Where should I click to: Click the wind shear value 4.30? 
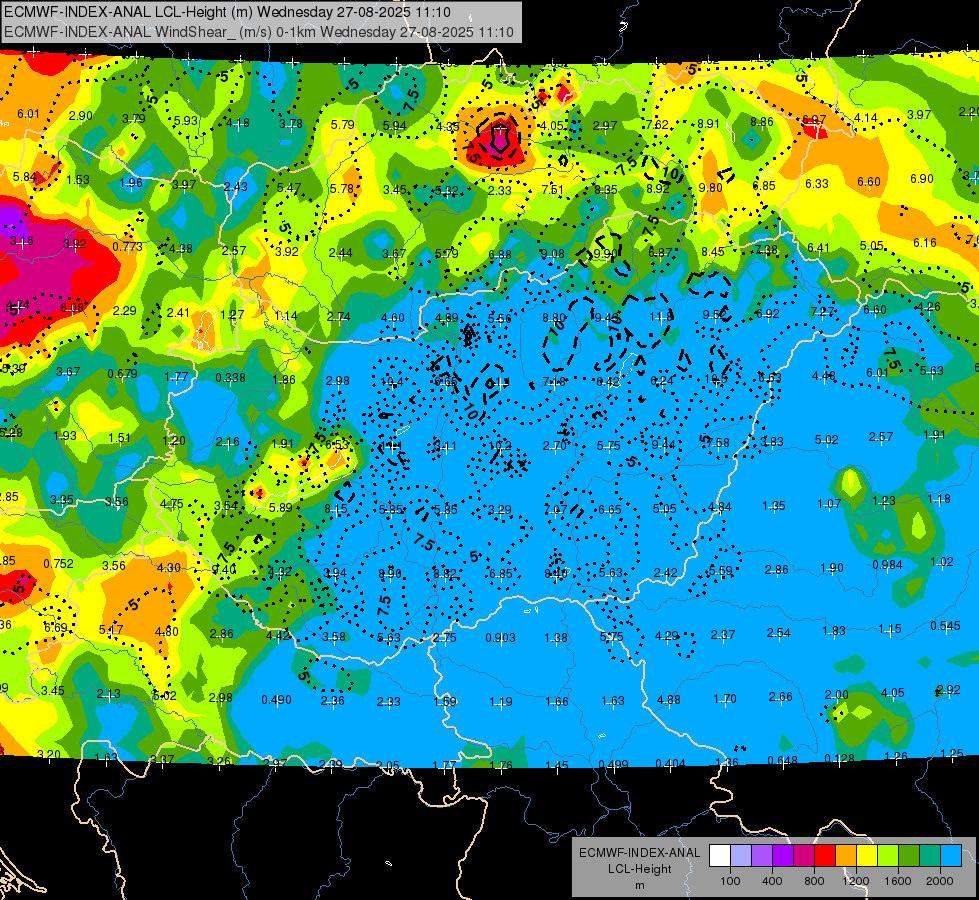point(169,568)
